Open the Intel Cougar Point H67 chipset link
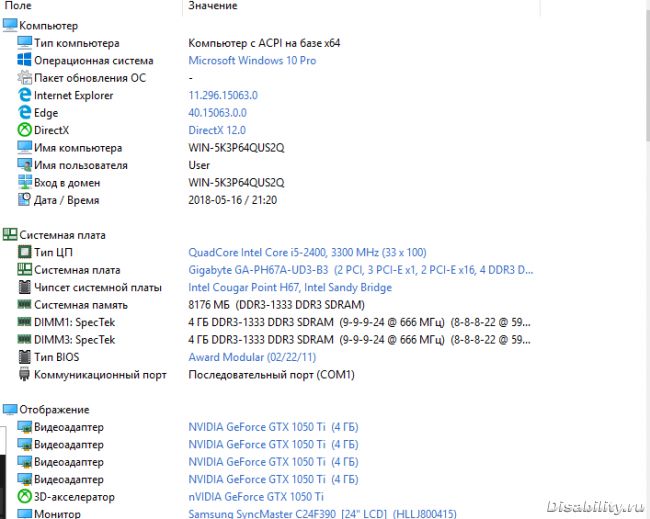Screen dimensions: 650x519 click(290, 287)
